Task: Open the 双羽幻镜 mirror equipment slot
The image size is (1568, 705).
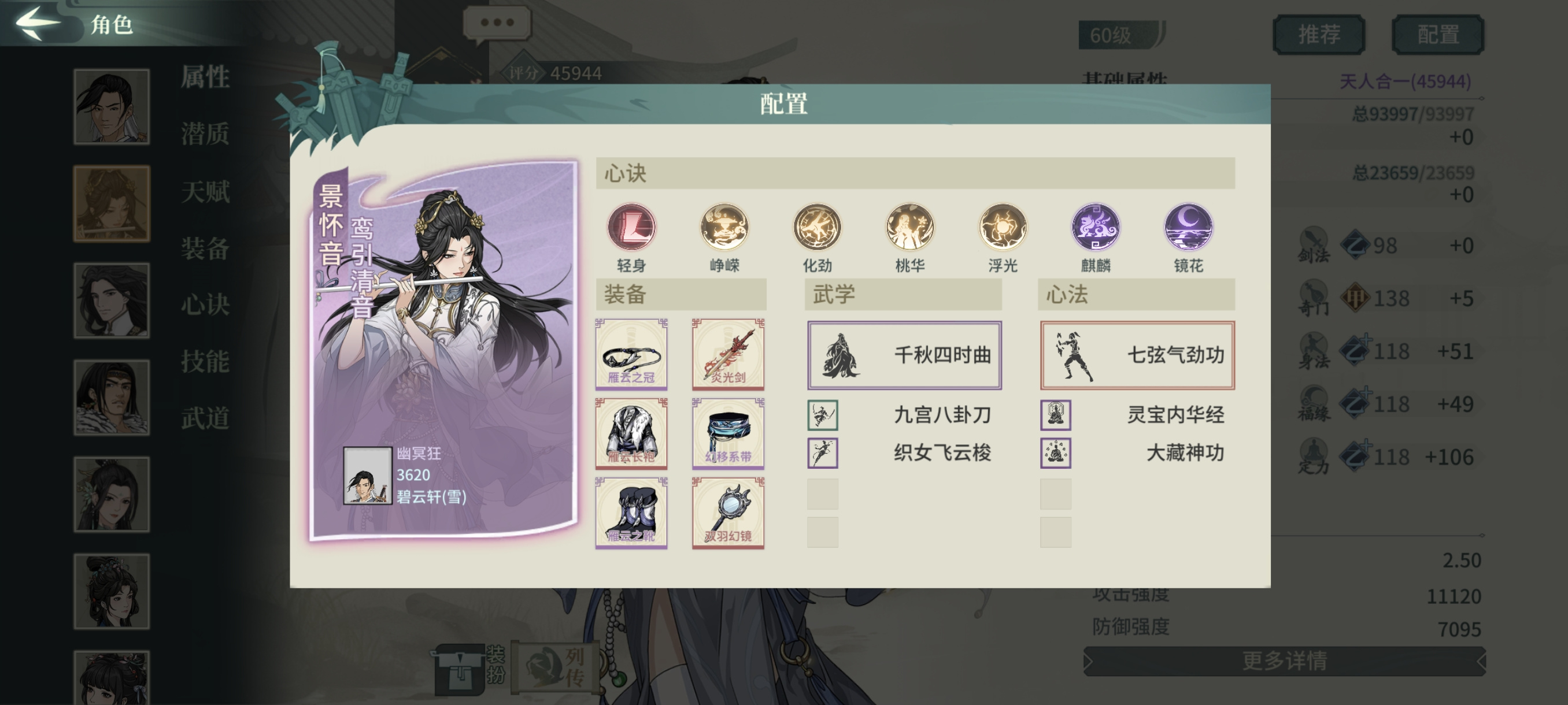Action: coord(728,513)
